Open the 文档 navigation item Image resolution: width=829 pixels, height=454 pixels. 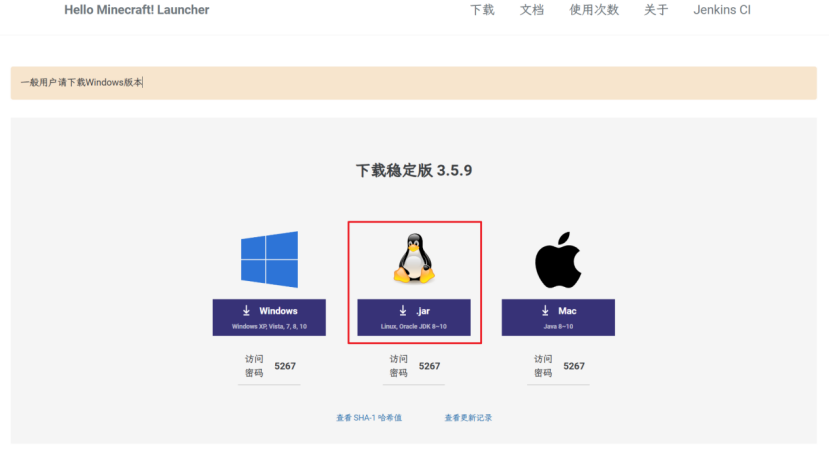(531, 10)
